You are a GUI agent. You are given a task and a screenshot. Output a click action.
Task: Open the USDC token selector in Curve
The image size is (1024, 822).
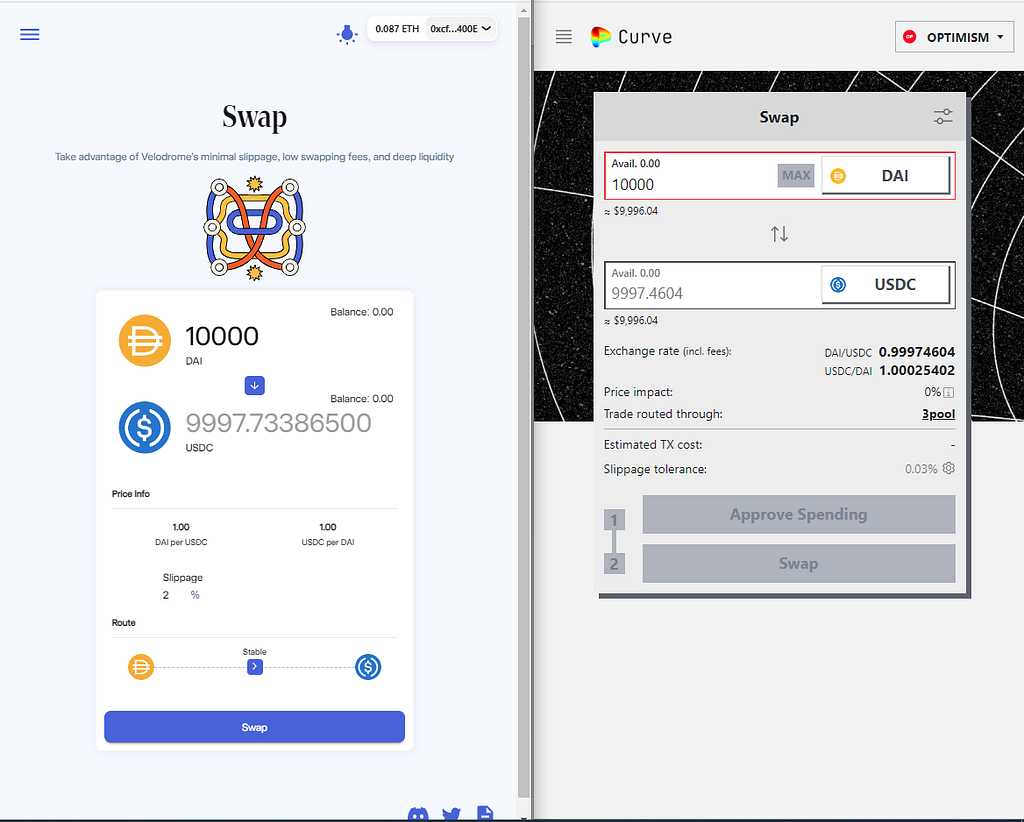coord(886,285)
